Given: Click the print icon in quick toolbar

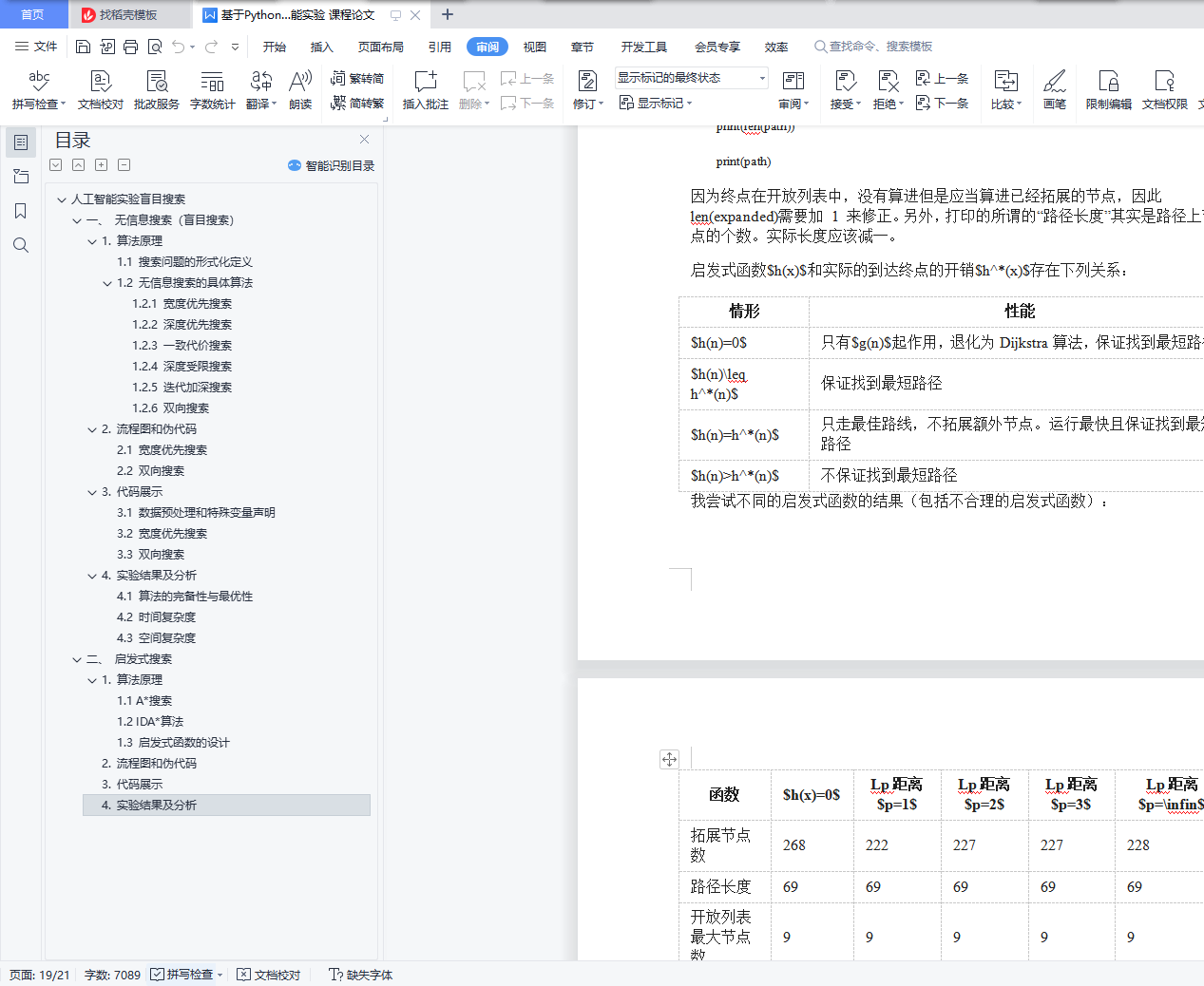Looking at the screenshot, I should click(130, 47).
